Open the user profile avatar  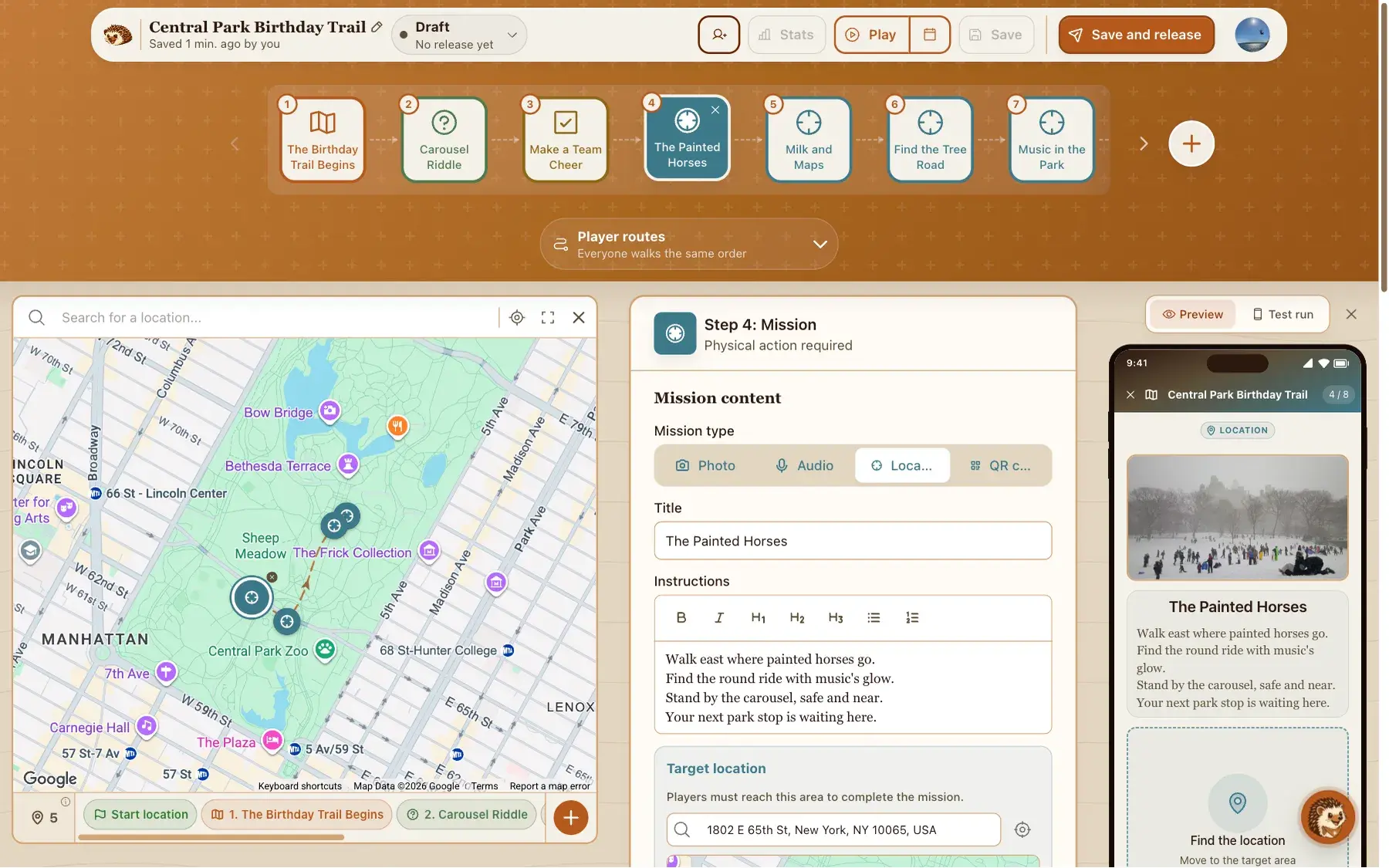coord(1252,35)
